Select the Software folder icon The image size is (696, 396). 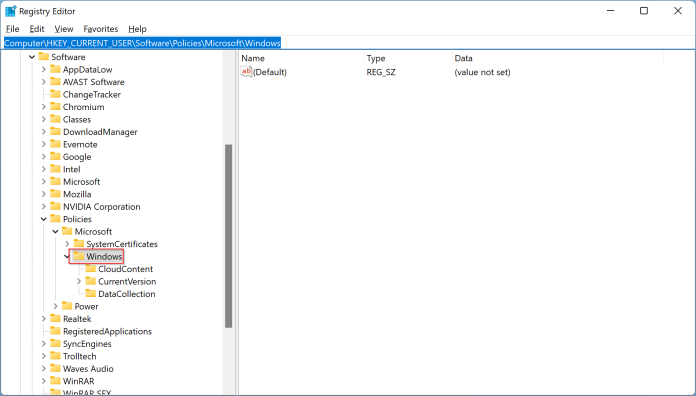(44, 56)
